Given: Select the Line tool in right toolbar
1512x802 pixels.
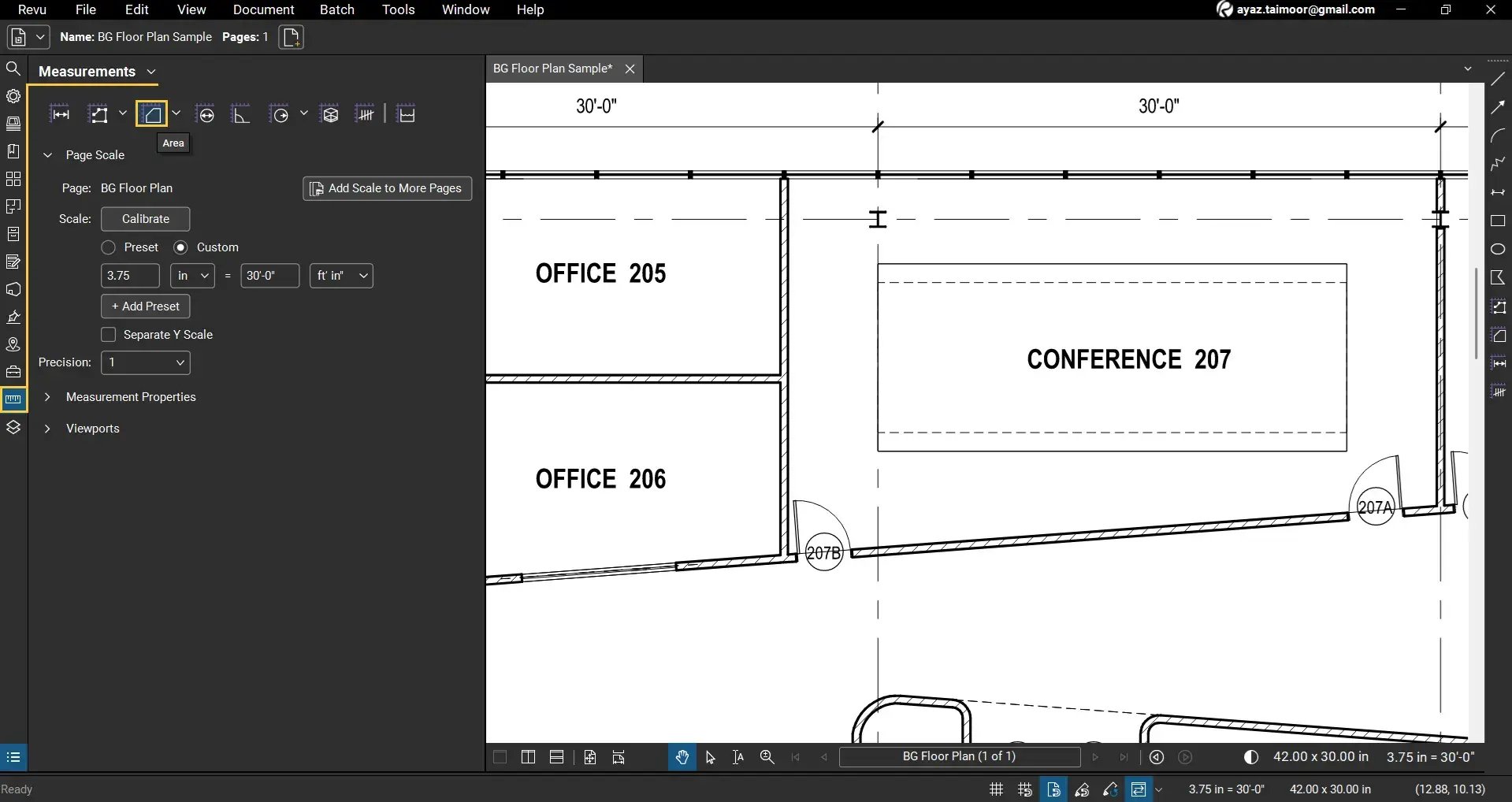Looking at the screenshot, I should tap(1498, 79).
